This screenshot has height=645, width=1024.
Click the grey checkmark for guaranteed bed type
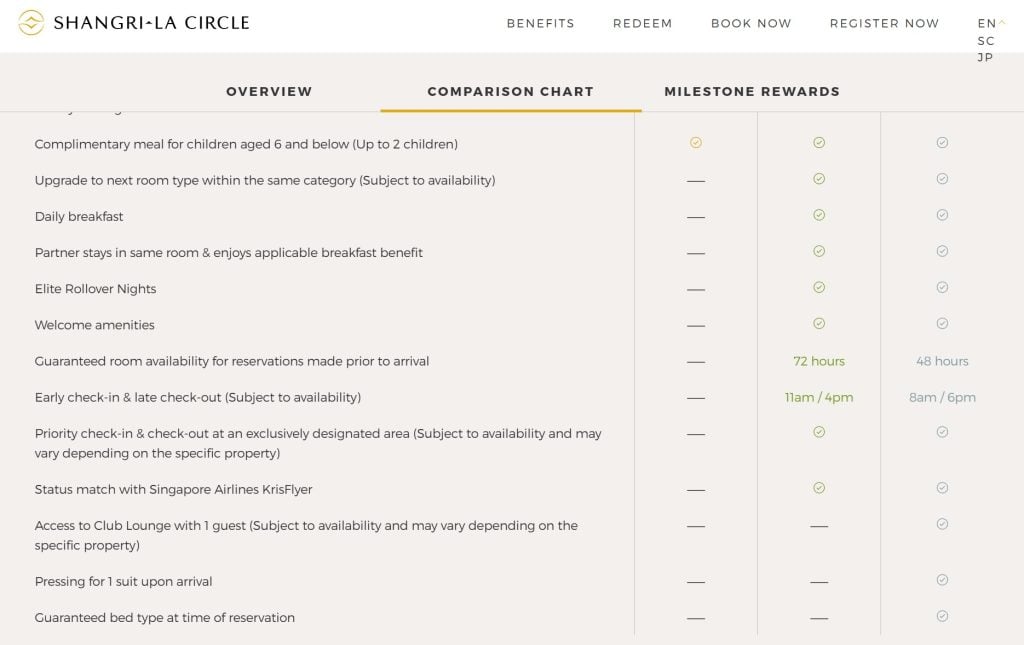point(942,616)
